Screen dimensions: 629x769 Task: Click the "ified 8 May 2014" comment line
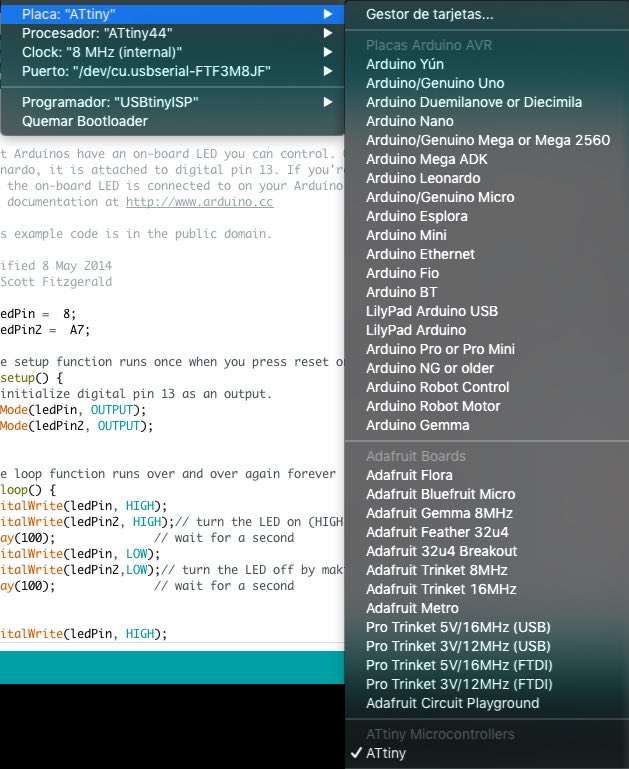click(56, 266)
